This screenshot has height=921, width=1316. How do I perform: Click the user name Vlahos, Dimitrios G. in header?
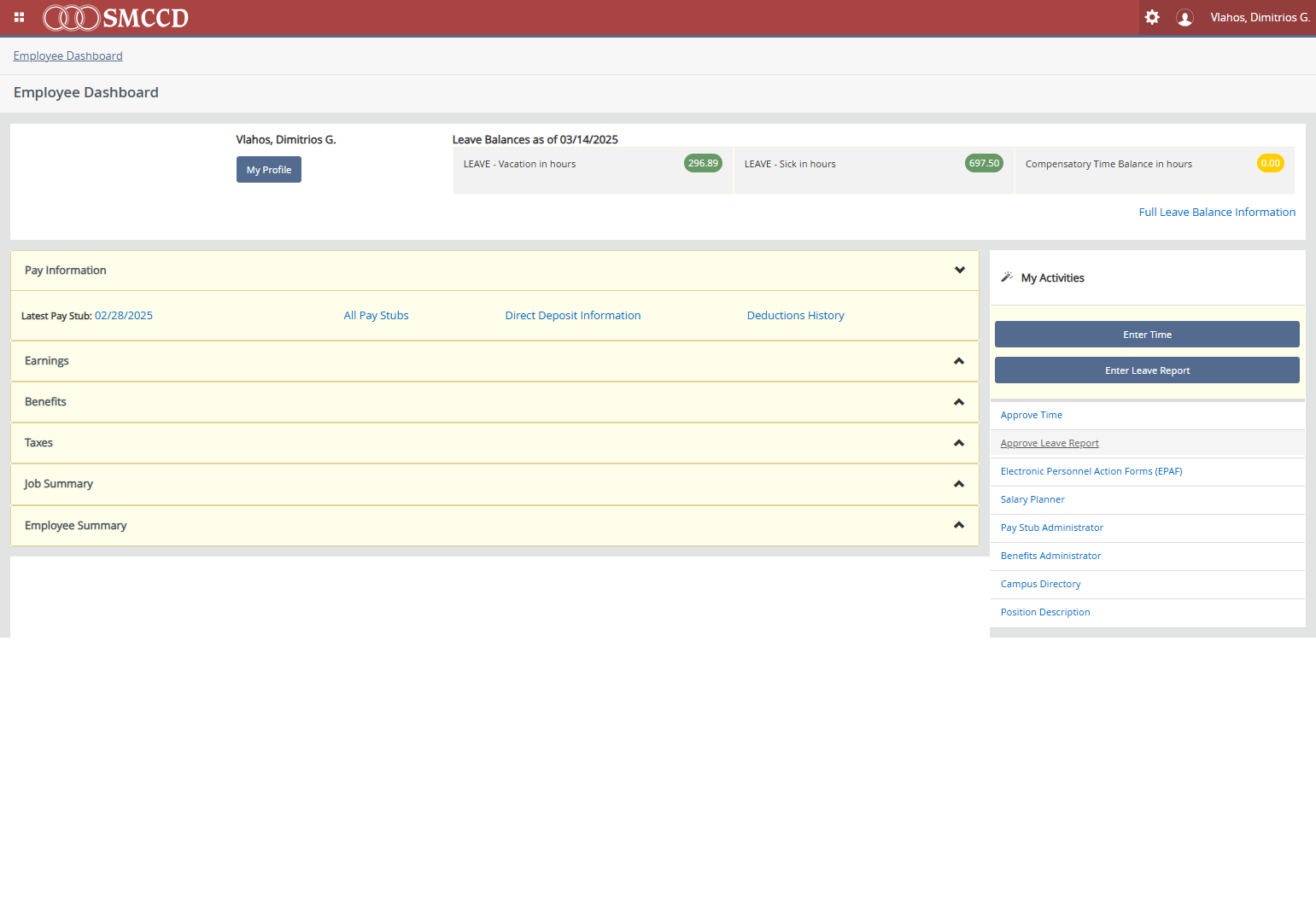tap(1260, 17)
